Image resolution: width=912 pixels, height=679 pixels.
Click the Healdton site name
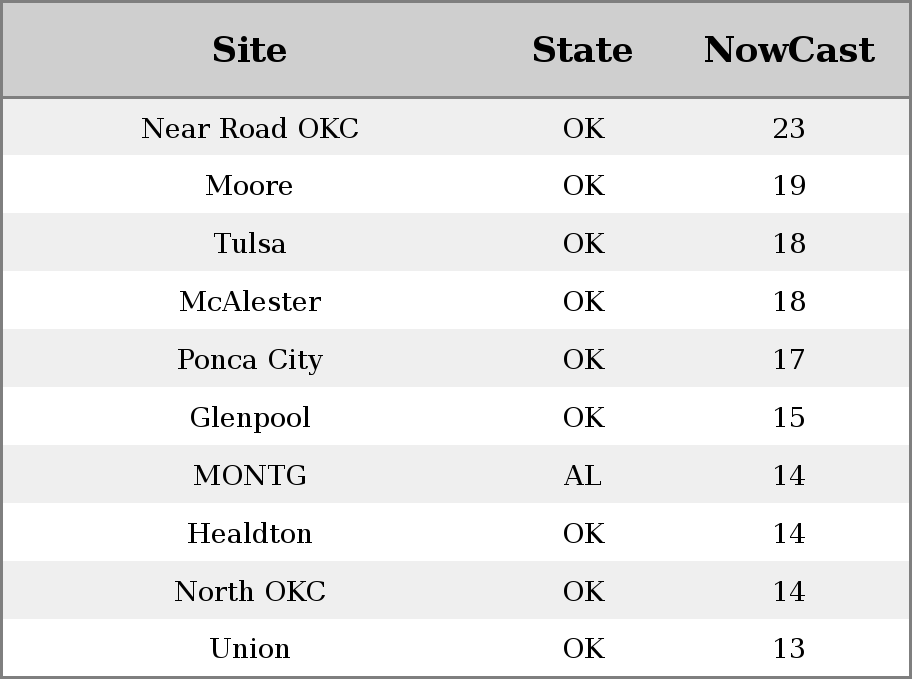click(250, 533)
